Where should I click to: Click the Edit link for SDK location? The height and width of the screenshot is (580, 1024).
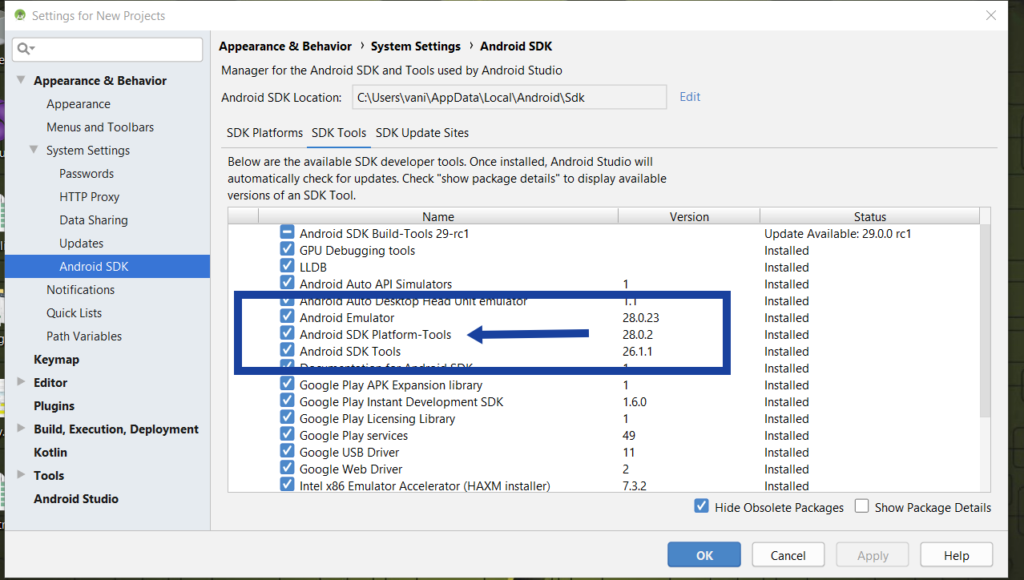(690, 97)
